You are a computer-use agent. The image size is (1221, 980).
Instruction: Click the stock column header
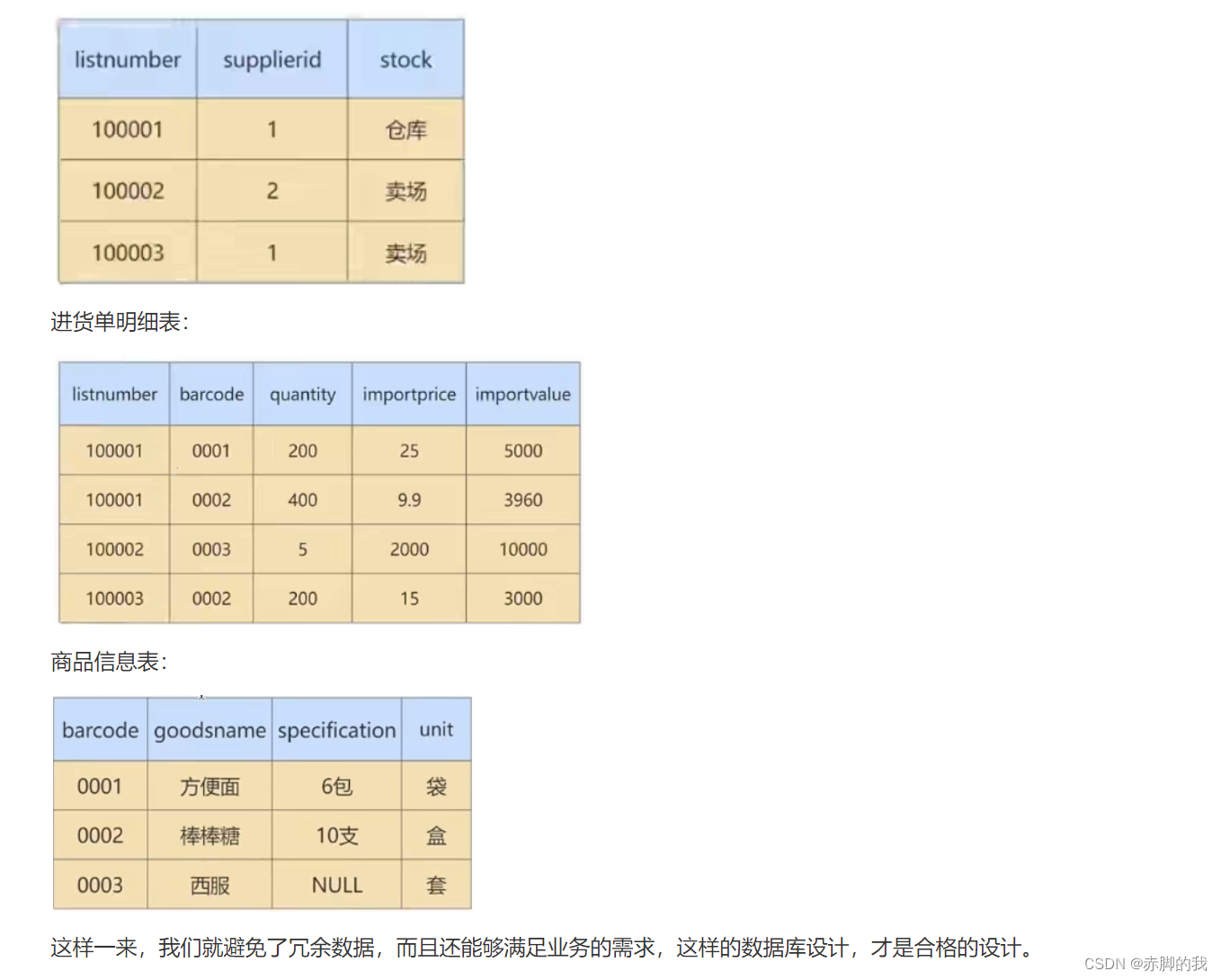pyautogui.click(x=406, y=59)
